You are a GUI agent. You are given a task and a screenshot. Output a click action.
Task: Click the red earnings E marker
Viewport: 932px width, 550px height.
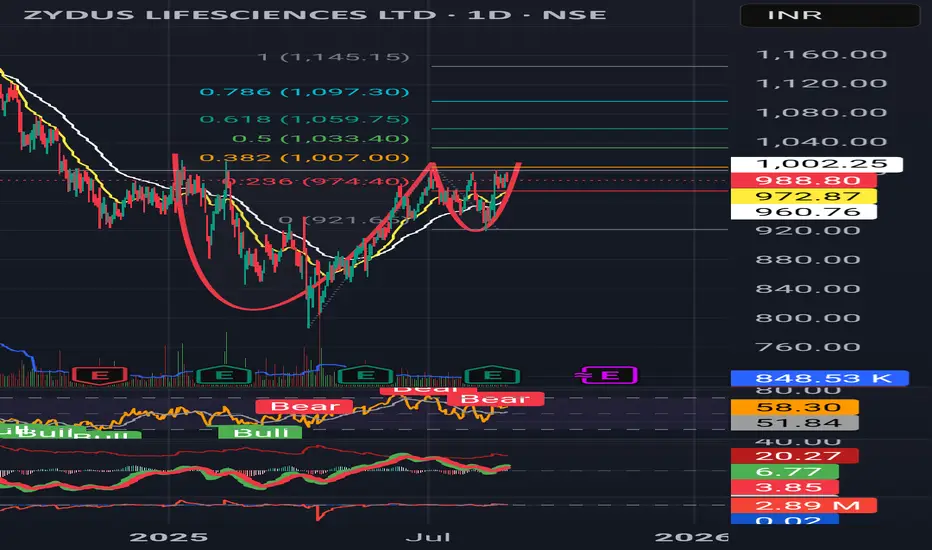[100, 375]
